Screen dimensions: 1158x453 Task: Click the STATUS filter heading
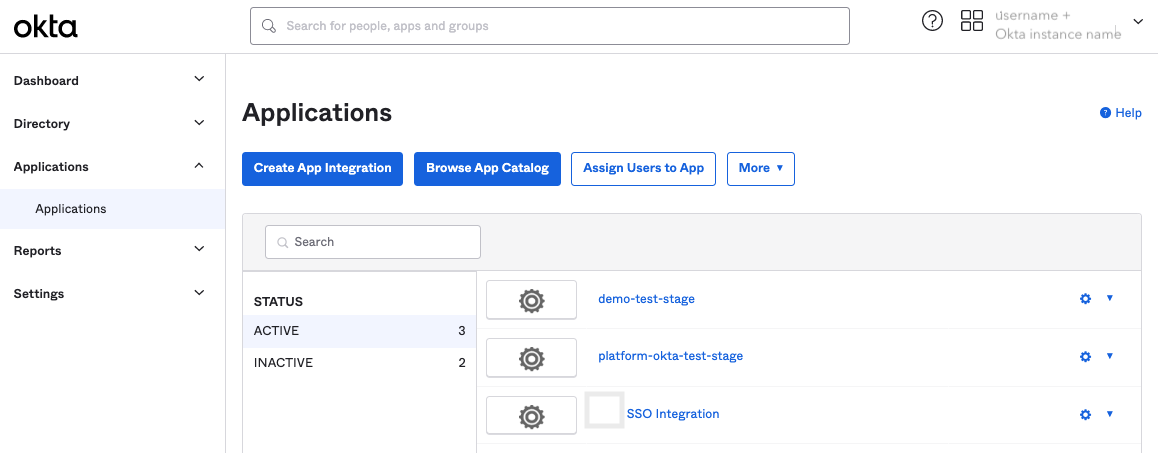pos(278,302)
